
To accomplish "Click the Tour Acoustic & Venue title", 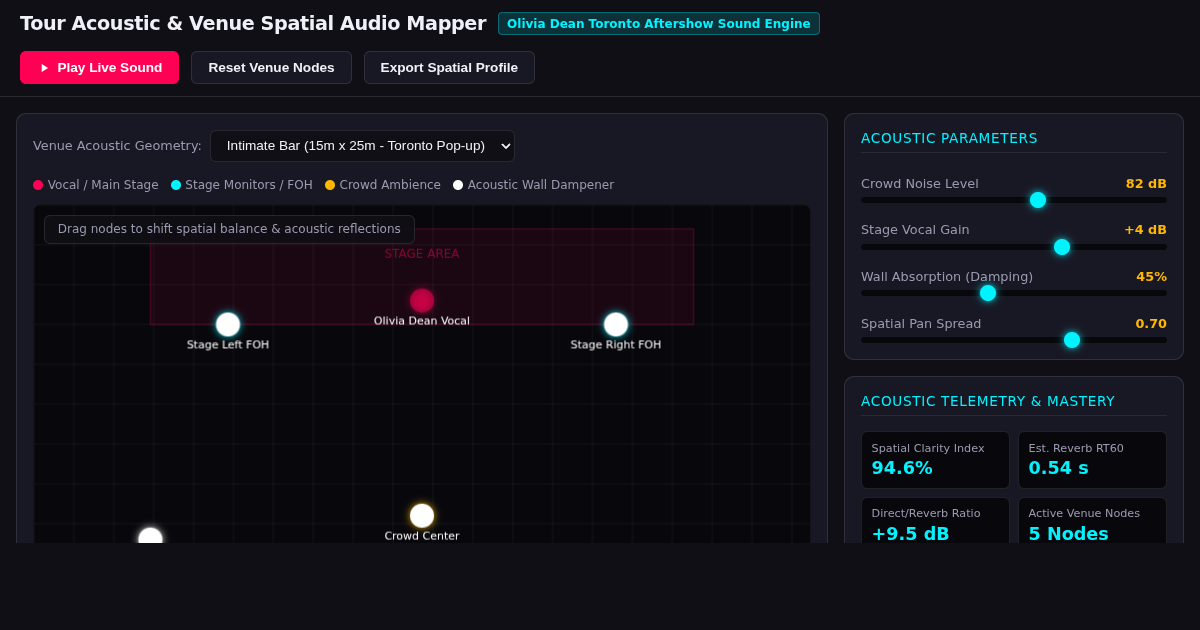I will coord(253,23).
